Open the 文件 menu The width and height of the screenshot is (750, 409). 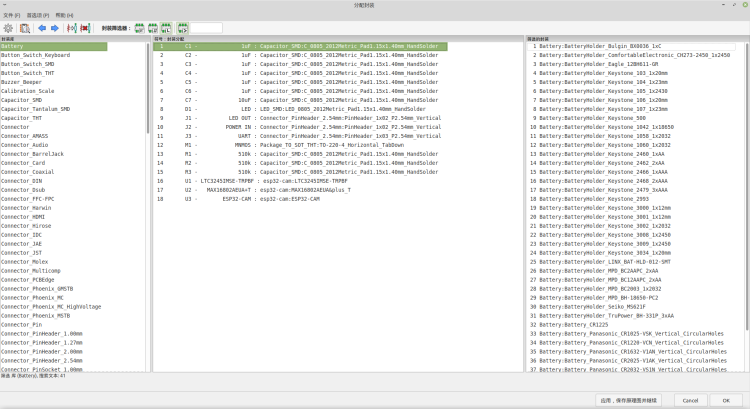[x=11, y=15]
